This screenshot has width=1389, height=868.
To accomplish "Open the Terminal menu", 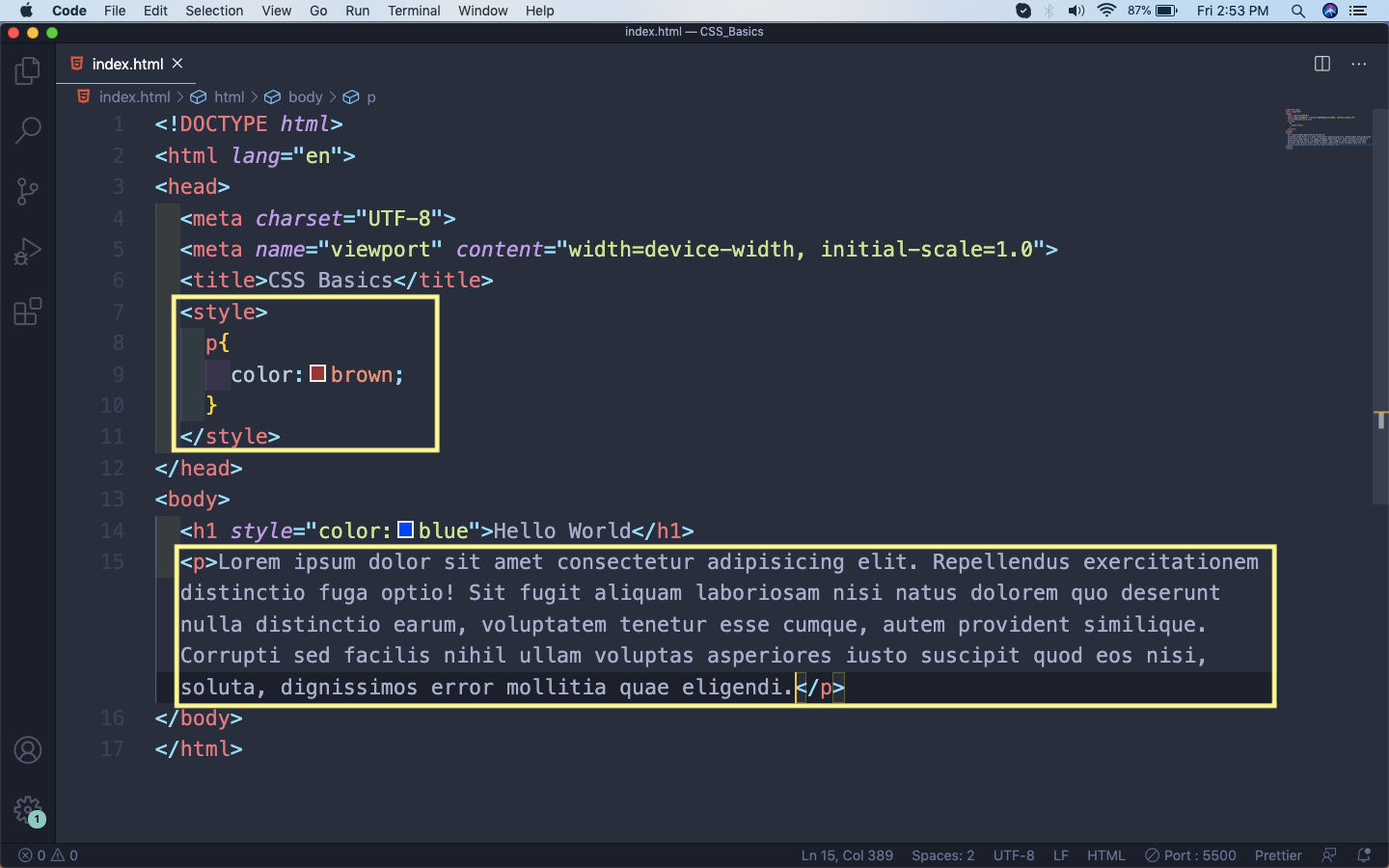I will (414, 11).
